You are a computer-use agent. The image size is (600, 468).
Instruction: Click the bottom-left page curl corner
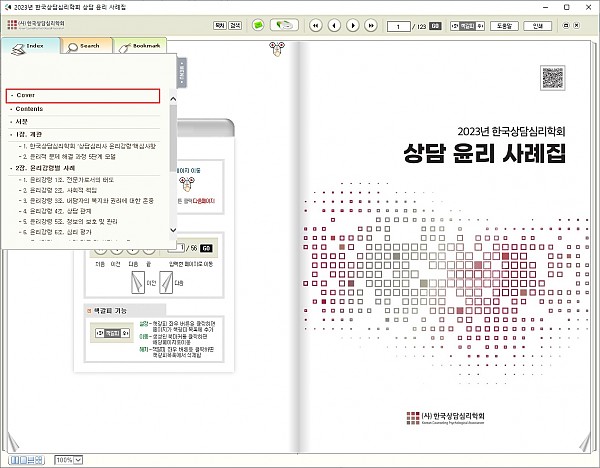(x=13, y=442)
